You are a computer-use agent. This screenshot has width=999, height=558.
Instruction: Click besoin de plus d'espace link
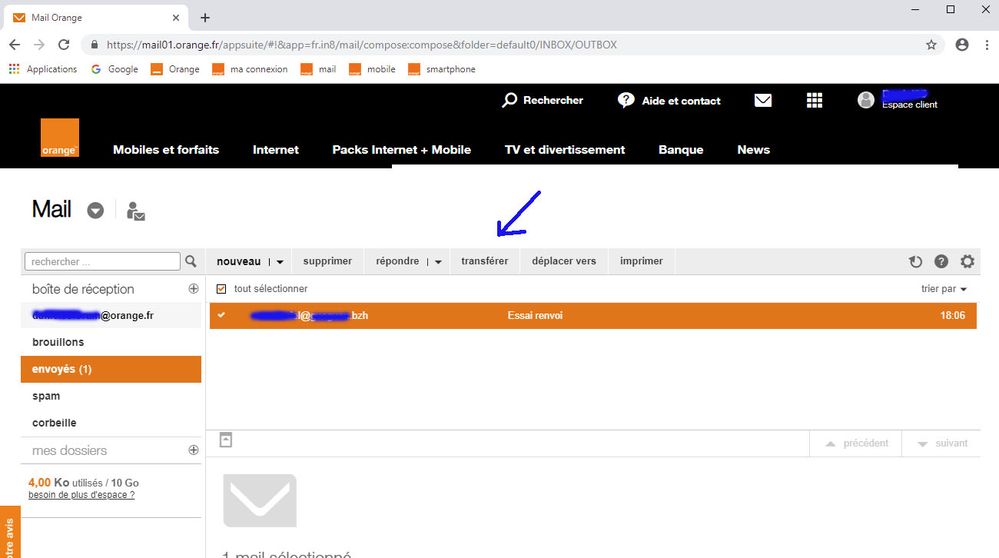[x=82, y=495]
